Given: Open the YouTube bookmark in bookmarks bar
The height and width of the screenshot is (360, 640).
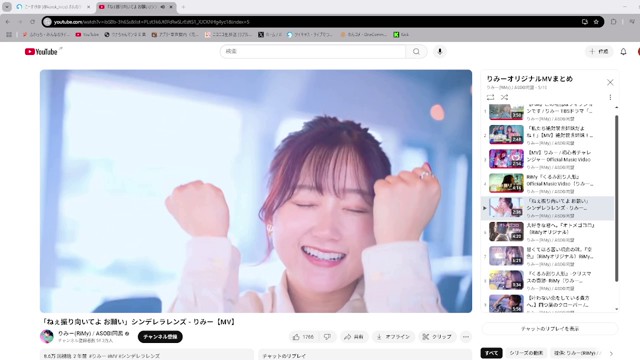Looking at the screenshot, I should pyautogui.click(x=87, y=35).
